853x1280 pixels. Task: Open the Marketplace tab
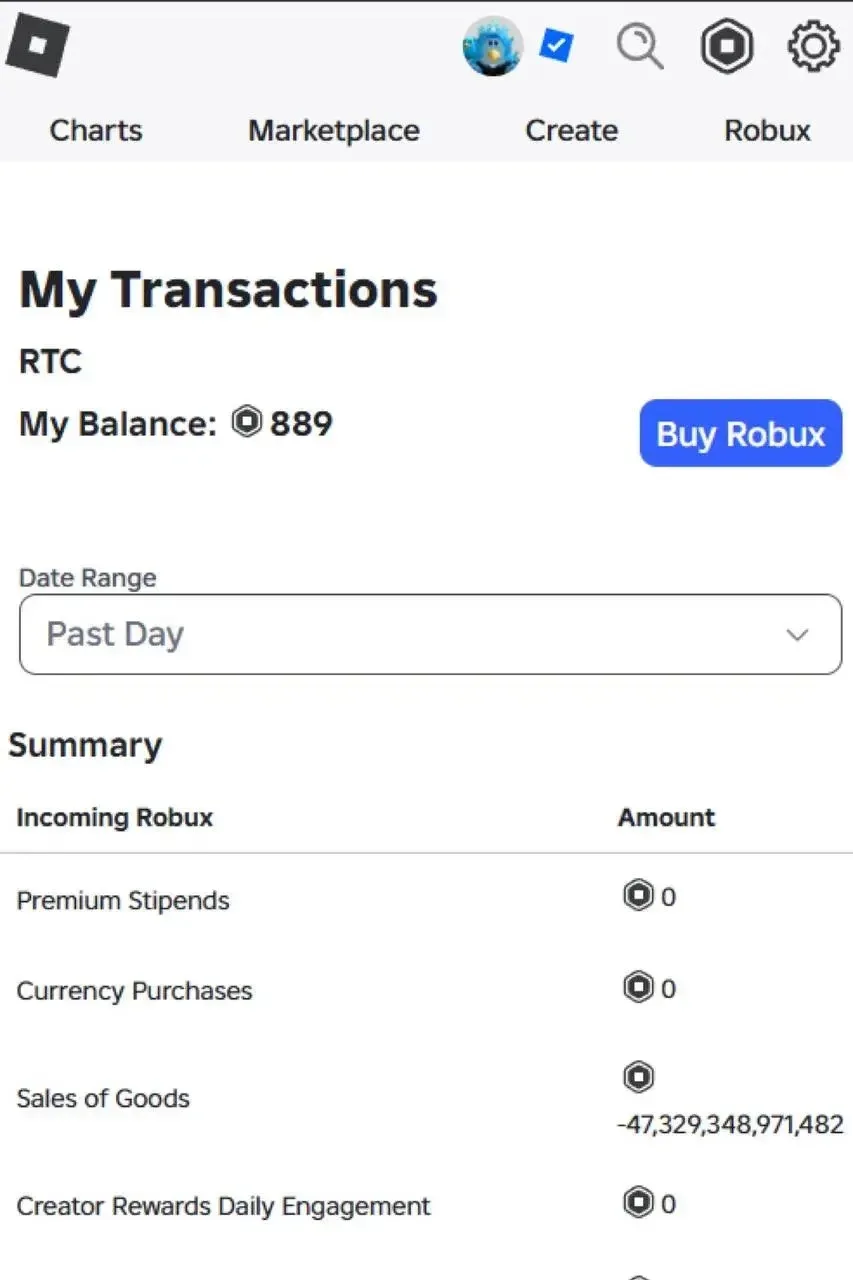click(334, 130)
